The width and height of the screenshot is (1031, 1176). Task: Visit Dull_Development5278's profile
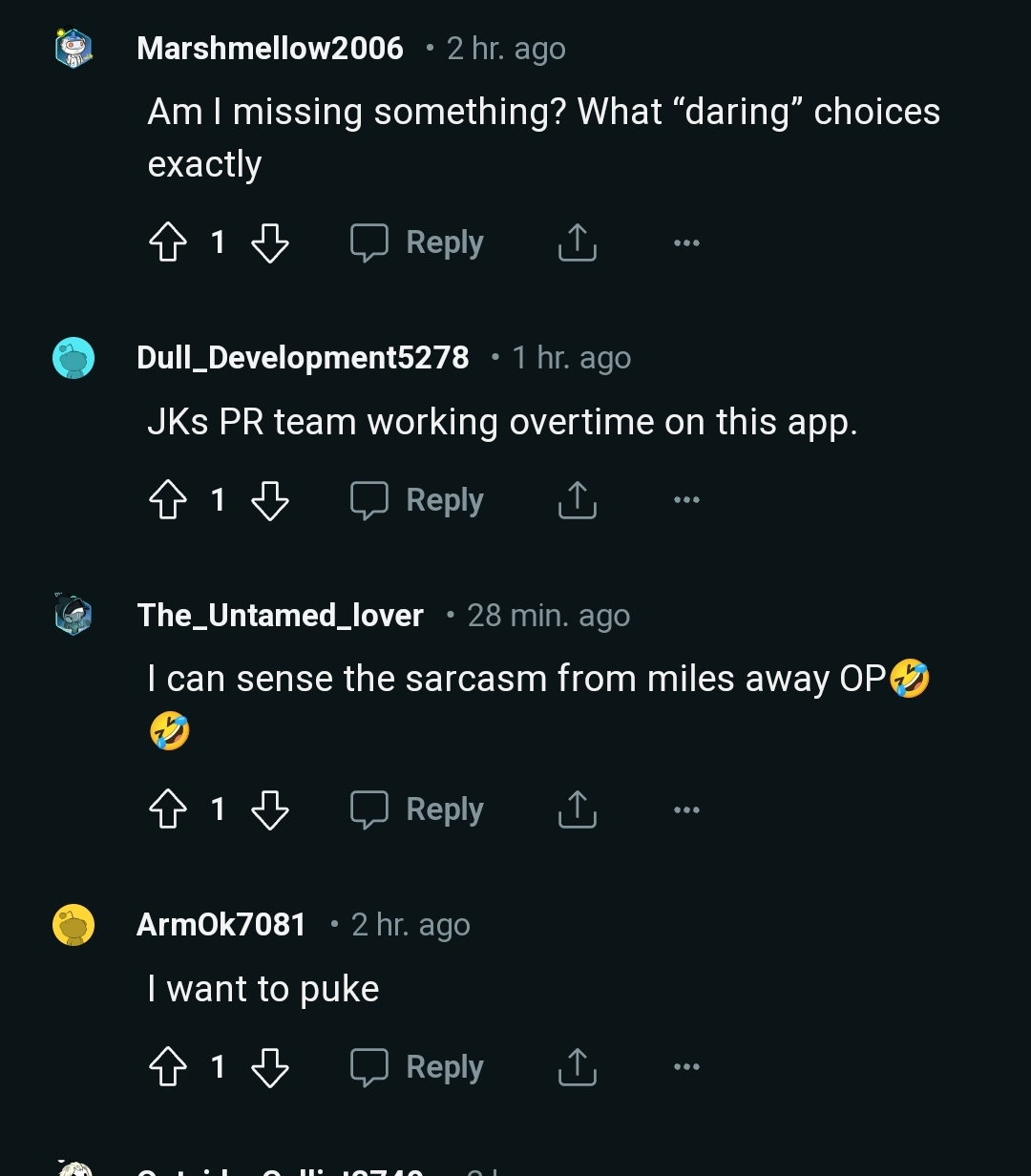point(302,357)
